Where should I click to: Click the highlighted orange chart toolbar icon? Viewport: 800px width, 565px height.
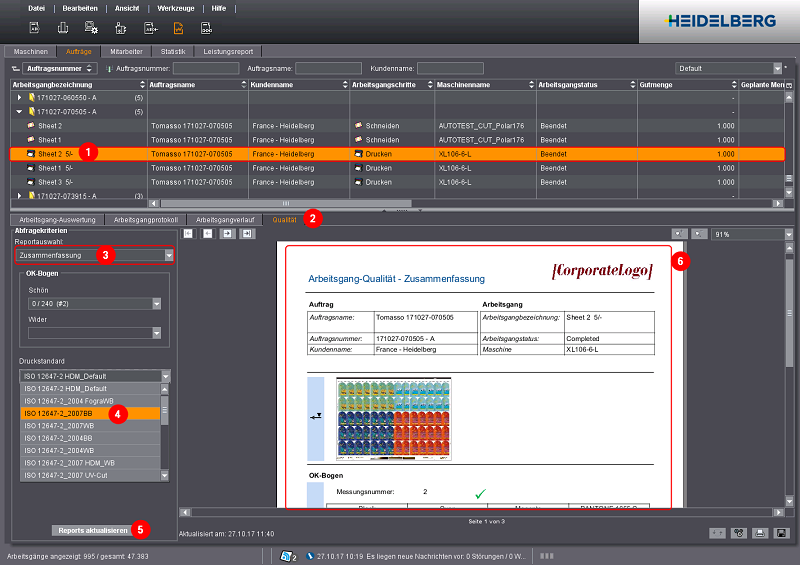click(178, 28)
